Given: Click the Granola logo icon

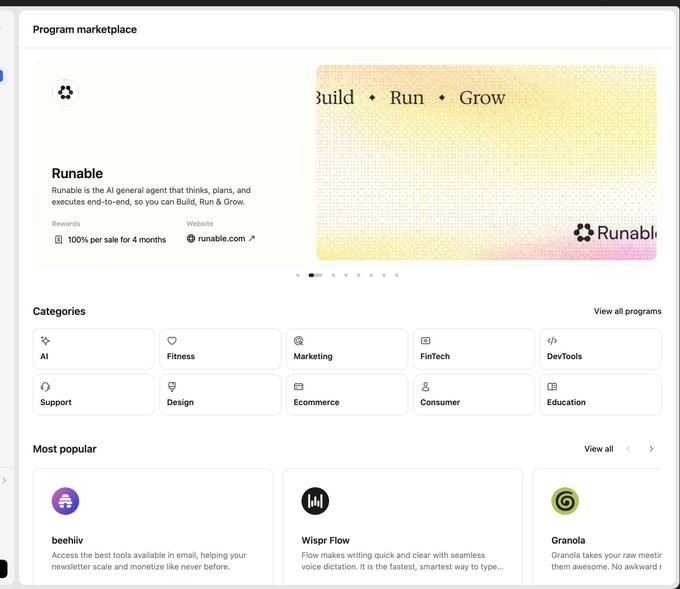Looking at the screenshot, I should click(x=565, y=501).
